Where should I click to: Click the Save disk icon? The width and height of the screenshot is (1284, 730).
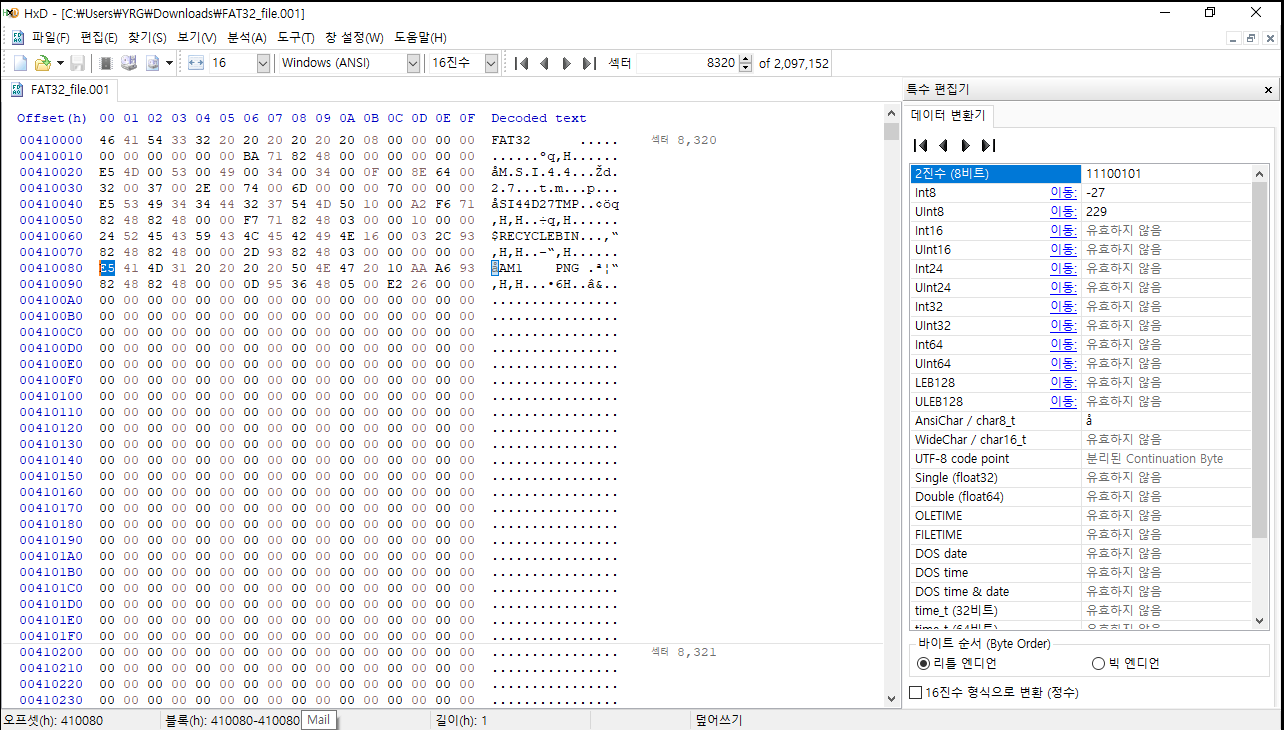click(77, 63)
